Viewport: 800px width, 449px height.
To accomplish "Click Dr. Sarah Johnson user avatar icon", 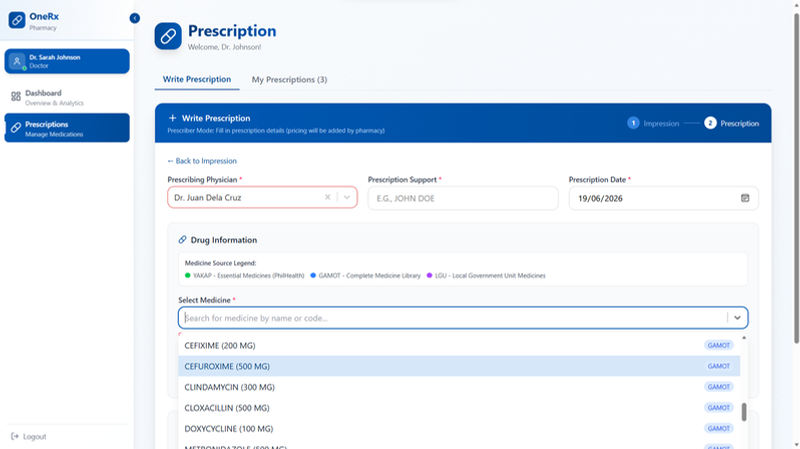I will (x=17, y=61).
